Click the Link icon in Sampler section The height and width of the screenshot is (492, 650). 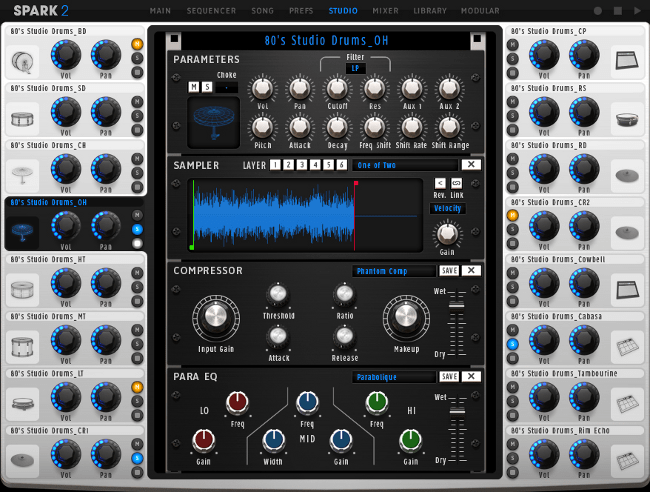click(456, 182)
